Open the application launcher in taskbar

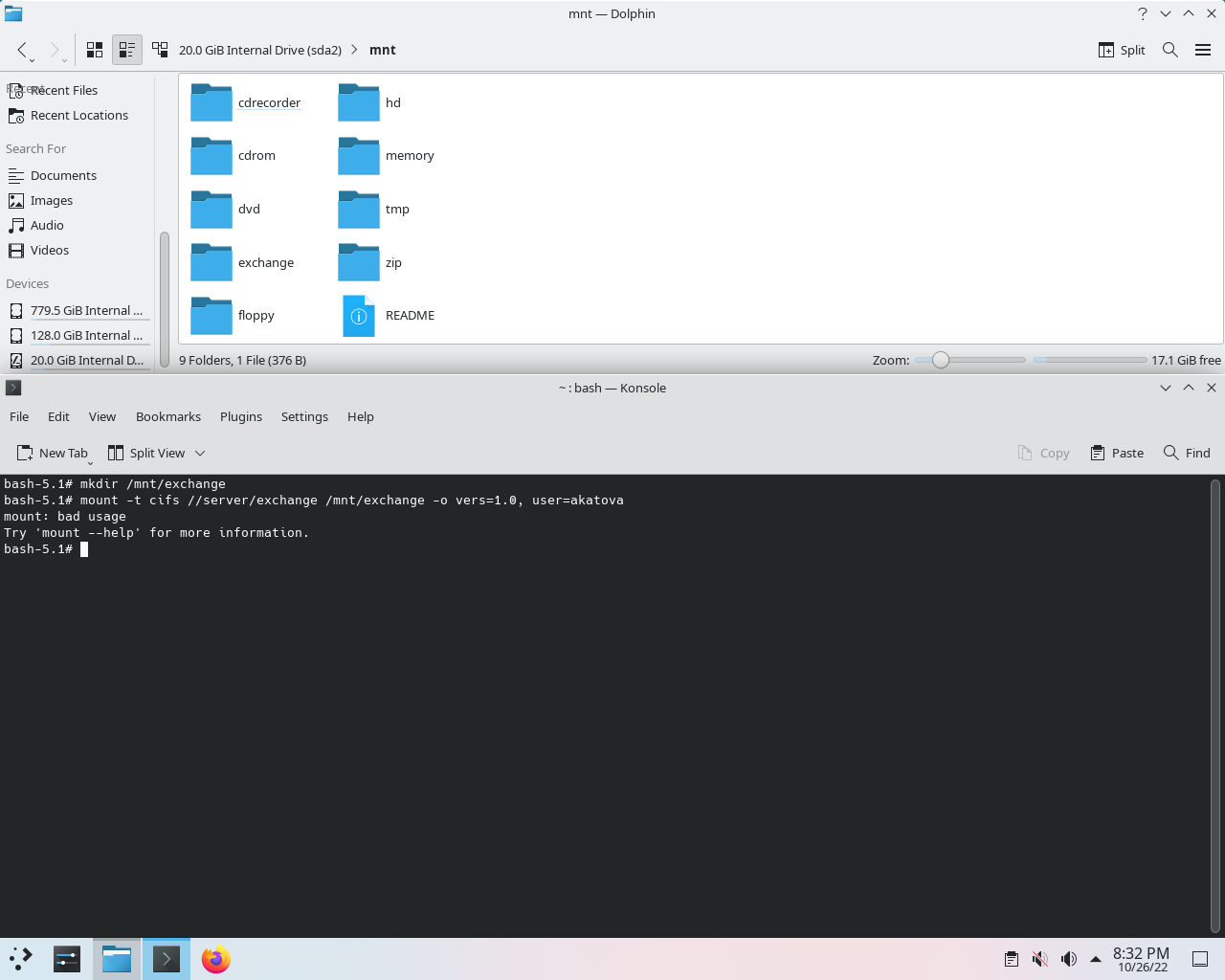21,959
